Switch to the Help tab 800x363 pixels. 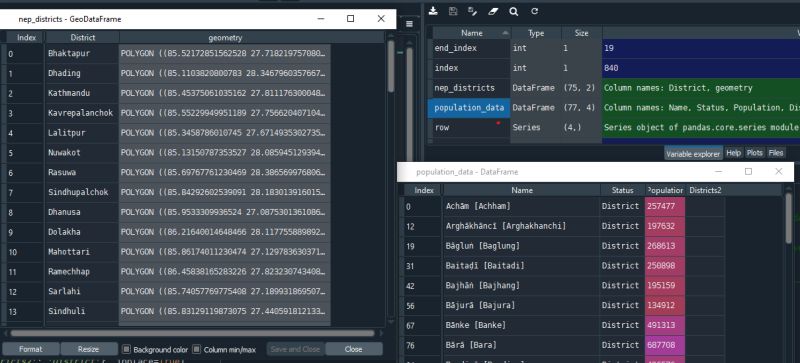pos(733,153)
